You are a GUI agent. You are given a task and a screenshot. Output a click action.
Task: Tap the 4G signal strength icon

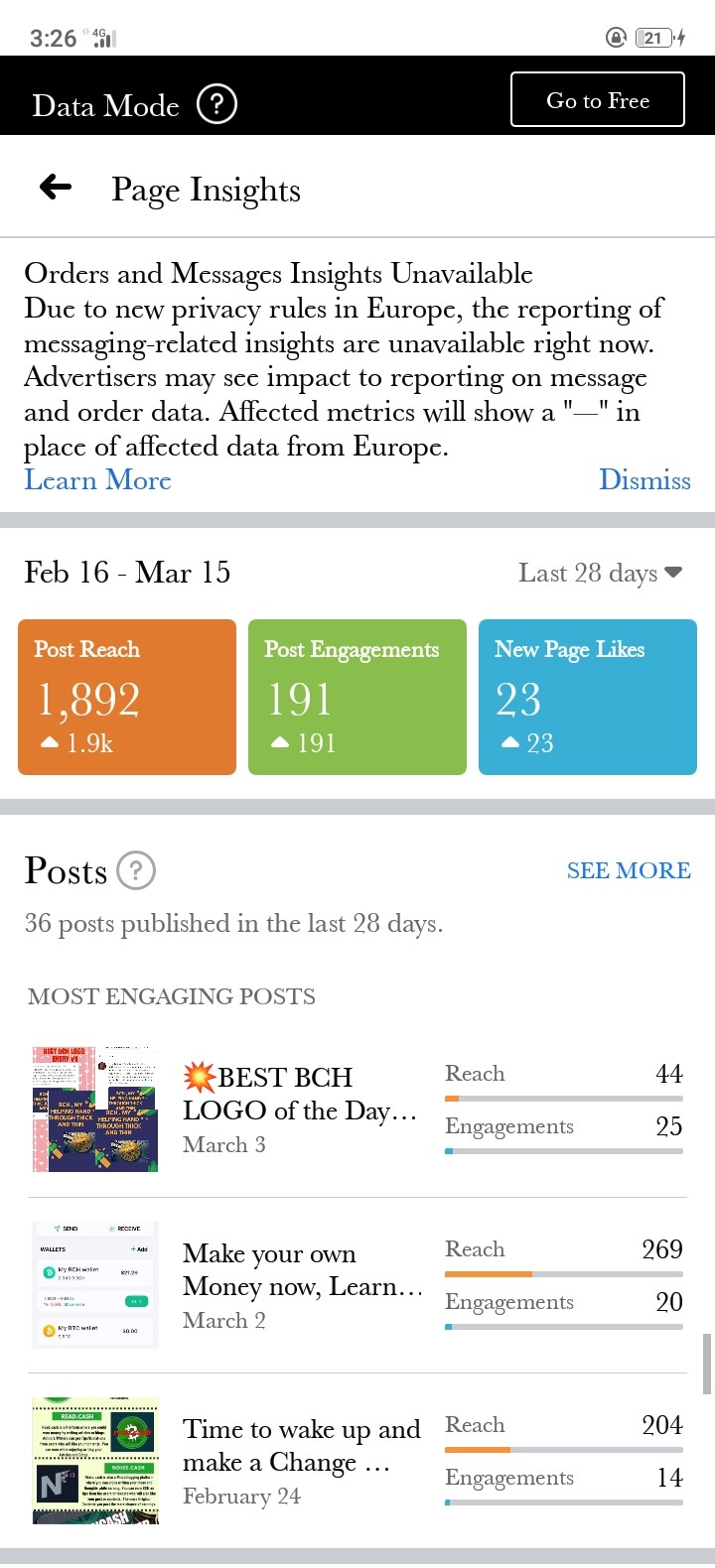(x=103, y=38)
